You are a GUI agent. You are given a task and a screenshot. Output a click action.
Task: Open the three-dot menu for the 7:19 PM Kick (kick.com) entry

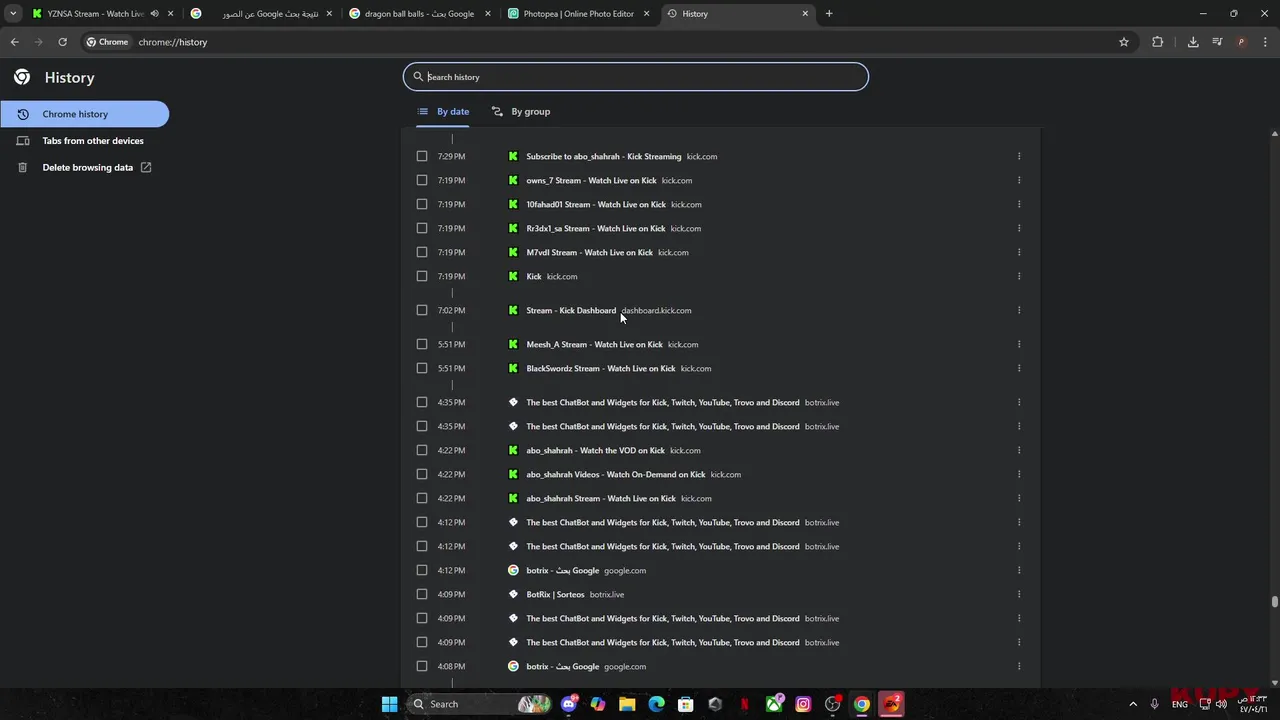[1019, 276]
